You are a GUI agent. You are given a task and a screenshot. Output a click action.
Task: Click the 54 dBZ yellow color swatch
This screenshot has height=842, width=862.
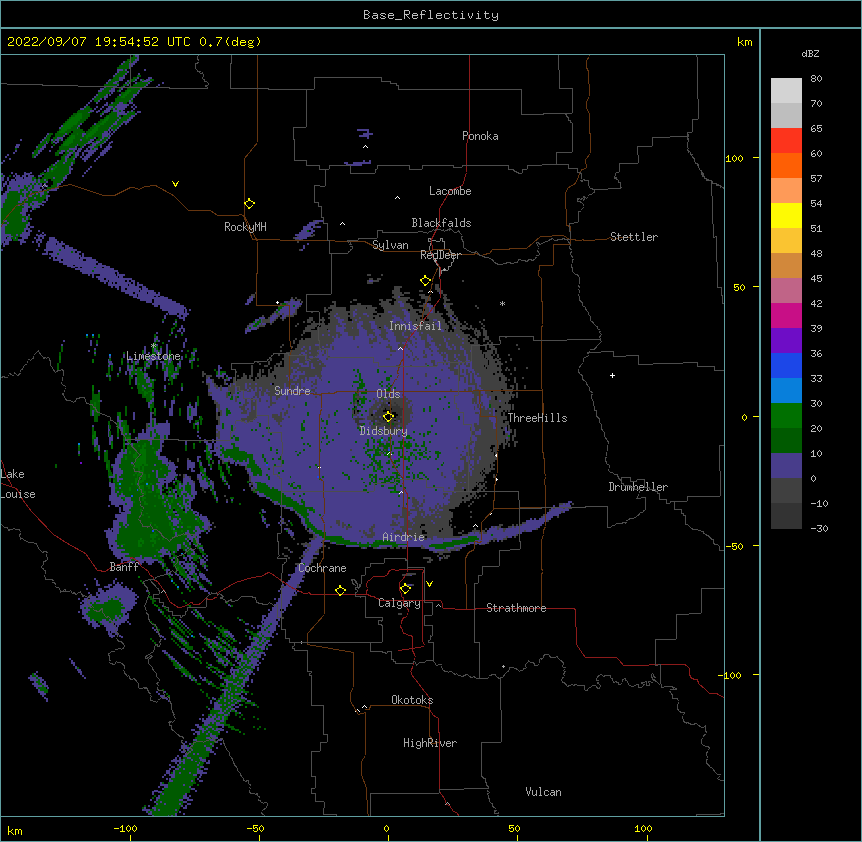tap(786, 215)
